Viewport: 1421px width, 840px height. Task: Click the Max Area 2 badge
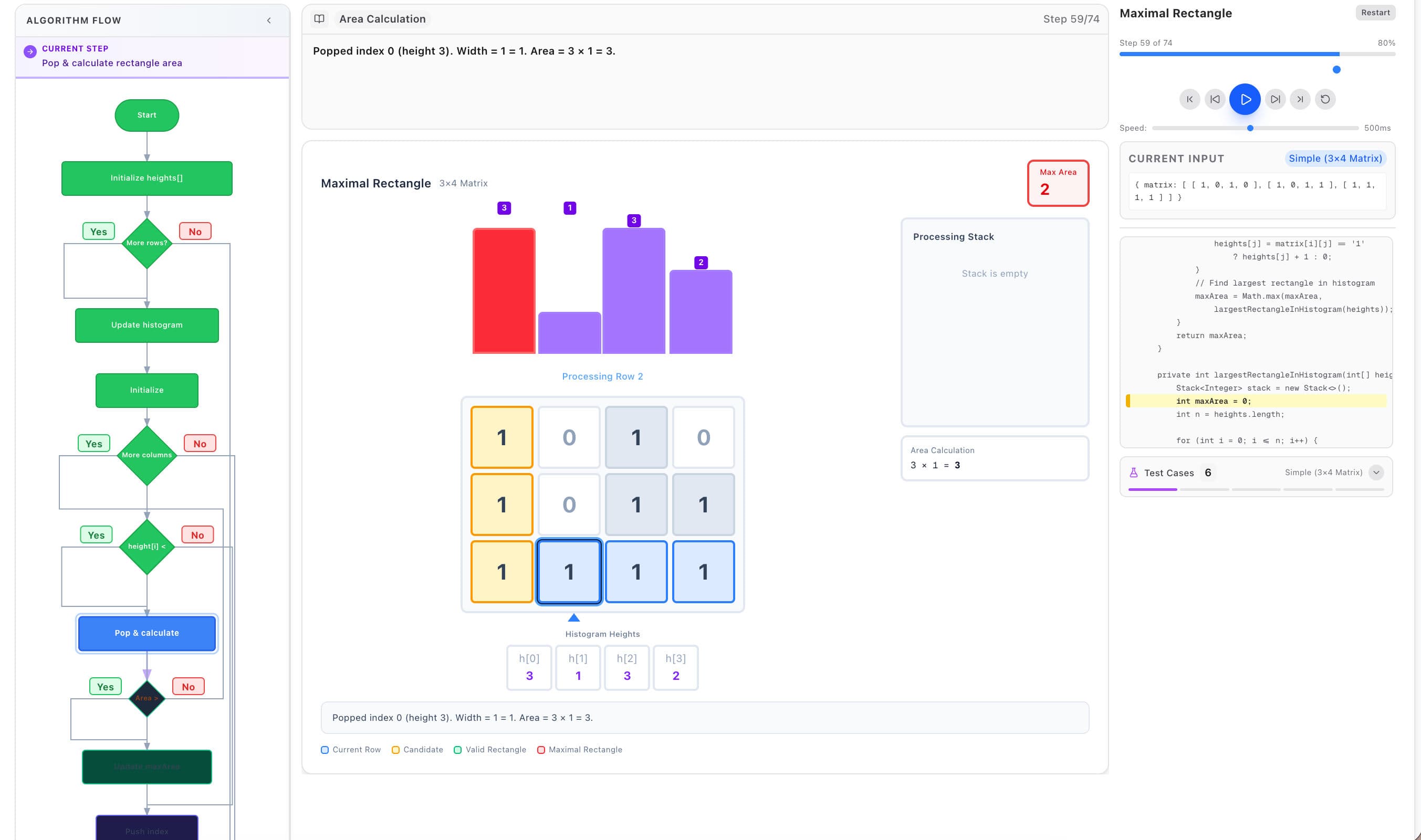(x=1058, y=183)
